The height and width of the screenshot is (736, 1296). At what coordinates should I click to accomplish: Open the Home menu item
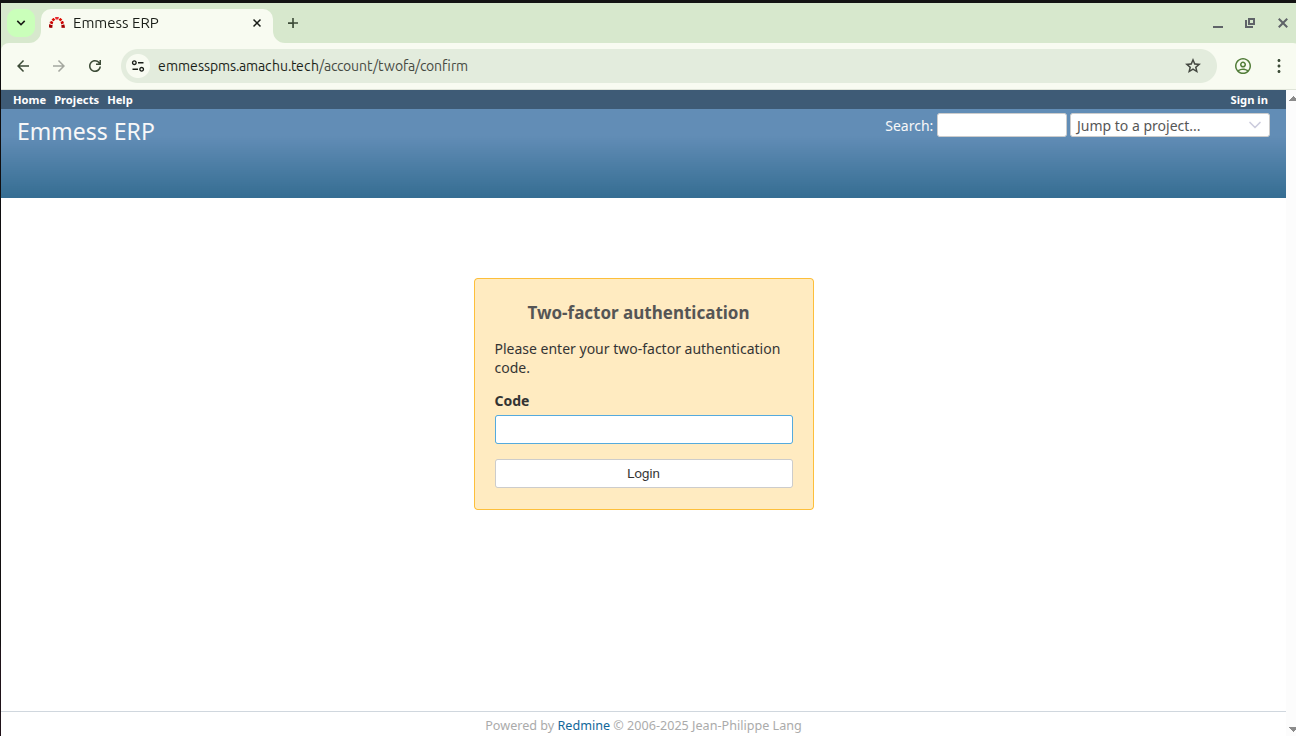tap(29, 100)
